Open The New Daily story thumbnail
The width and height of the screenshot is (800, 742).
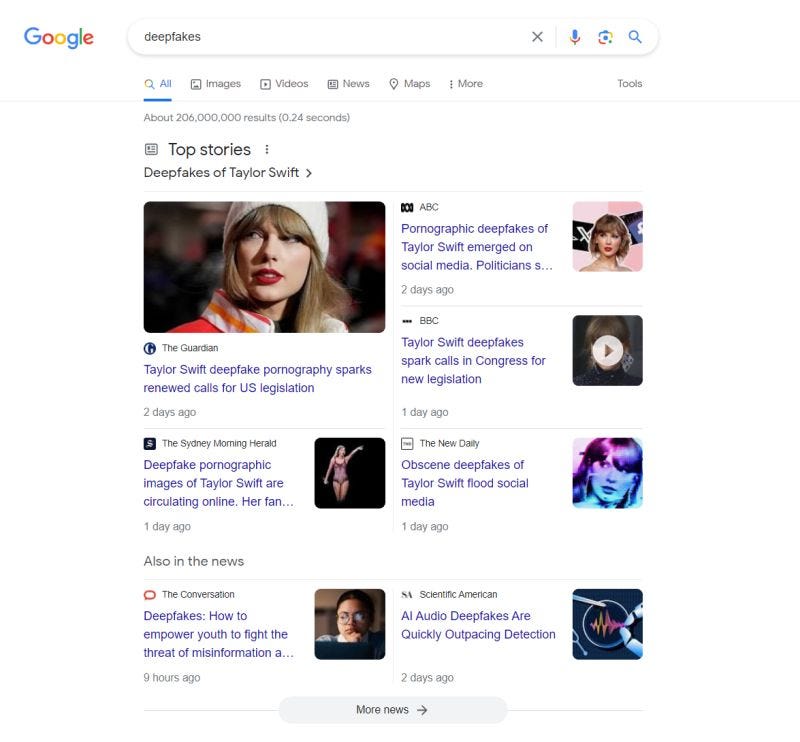point(607,473)
